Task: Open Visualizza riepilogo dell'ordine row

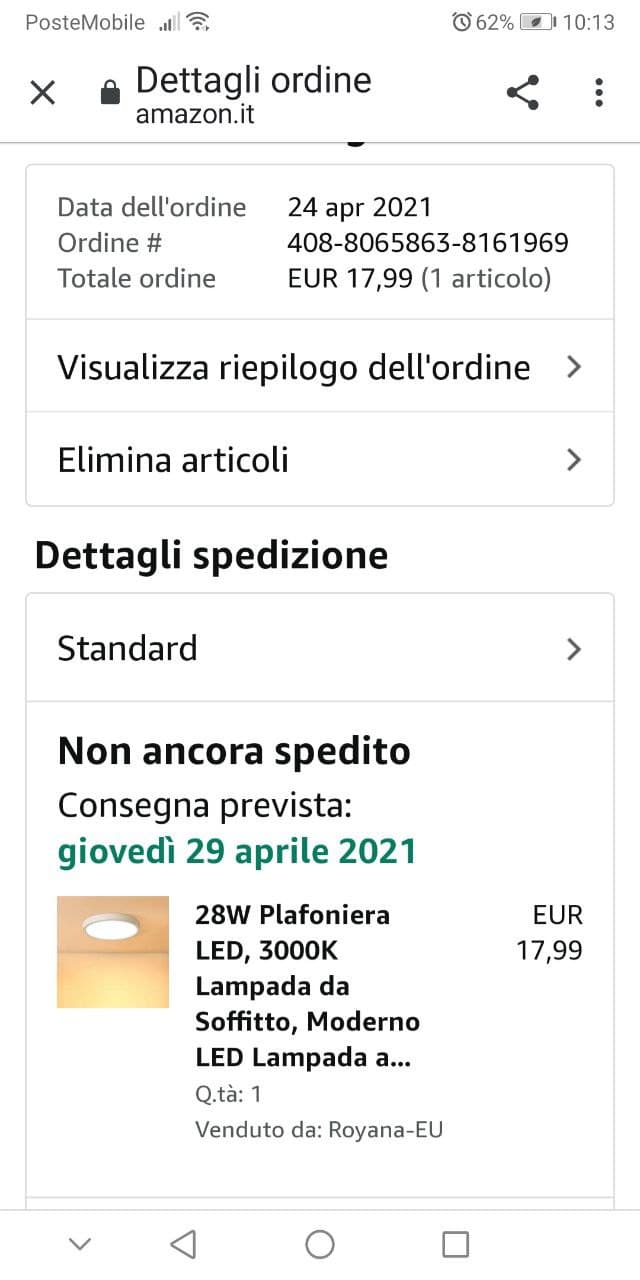Action: pos(293,367)
